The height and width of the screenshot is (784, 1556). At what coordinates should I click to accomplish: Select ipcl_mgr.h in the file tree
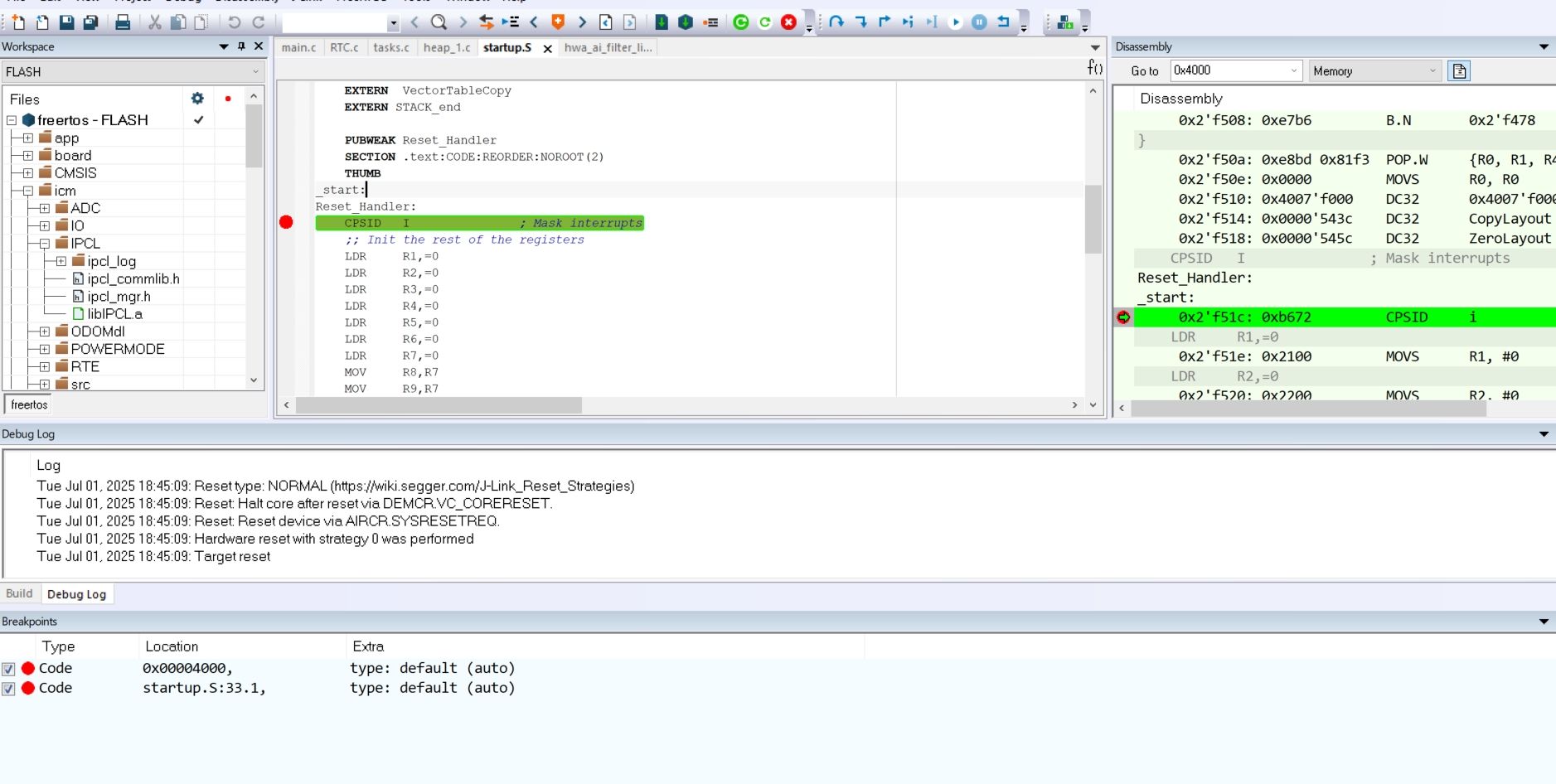coord(119,297)
